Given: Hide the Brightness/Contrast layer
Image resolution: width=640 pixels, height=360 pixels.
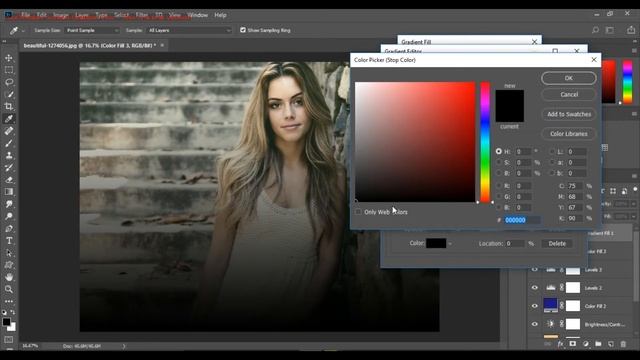Looking at the screenshot, I should coord(535,324).
